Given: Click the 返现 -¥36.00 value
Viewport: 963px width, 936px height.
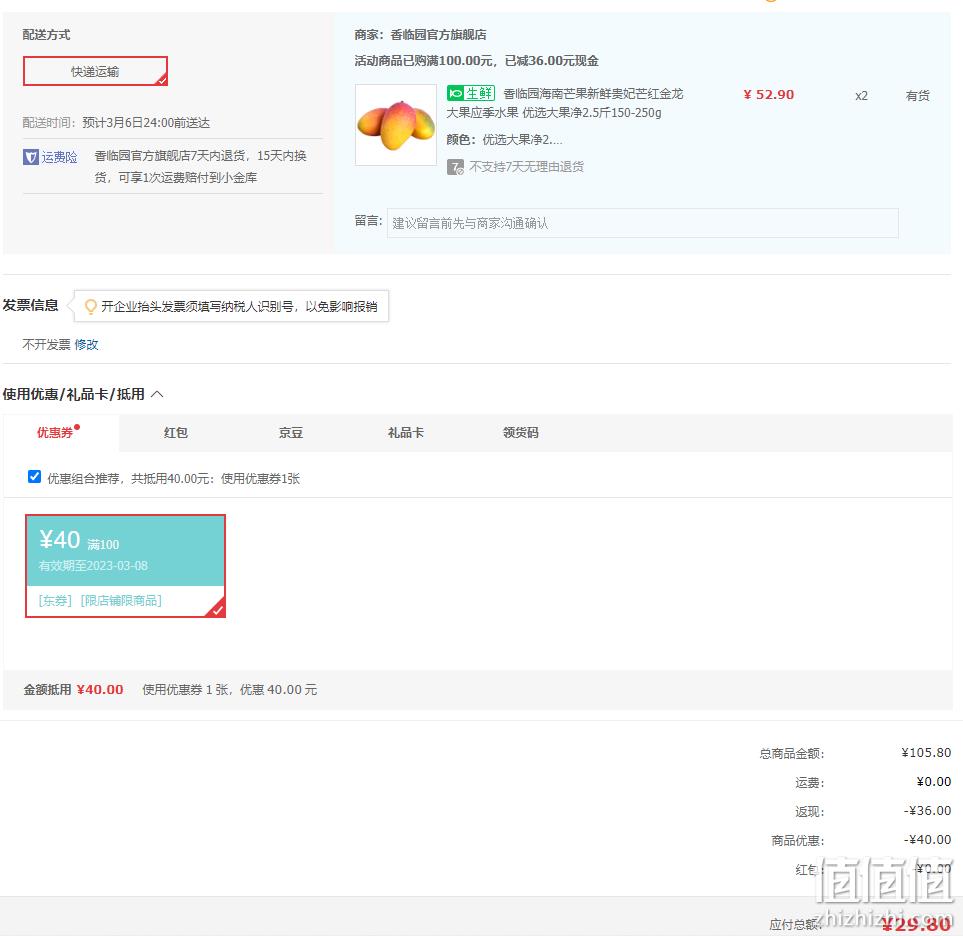Looking at the screenshot, I should pos(927,811).
